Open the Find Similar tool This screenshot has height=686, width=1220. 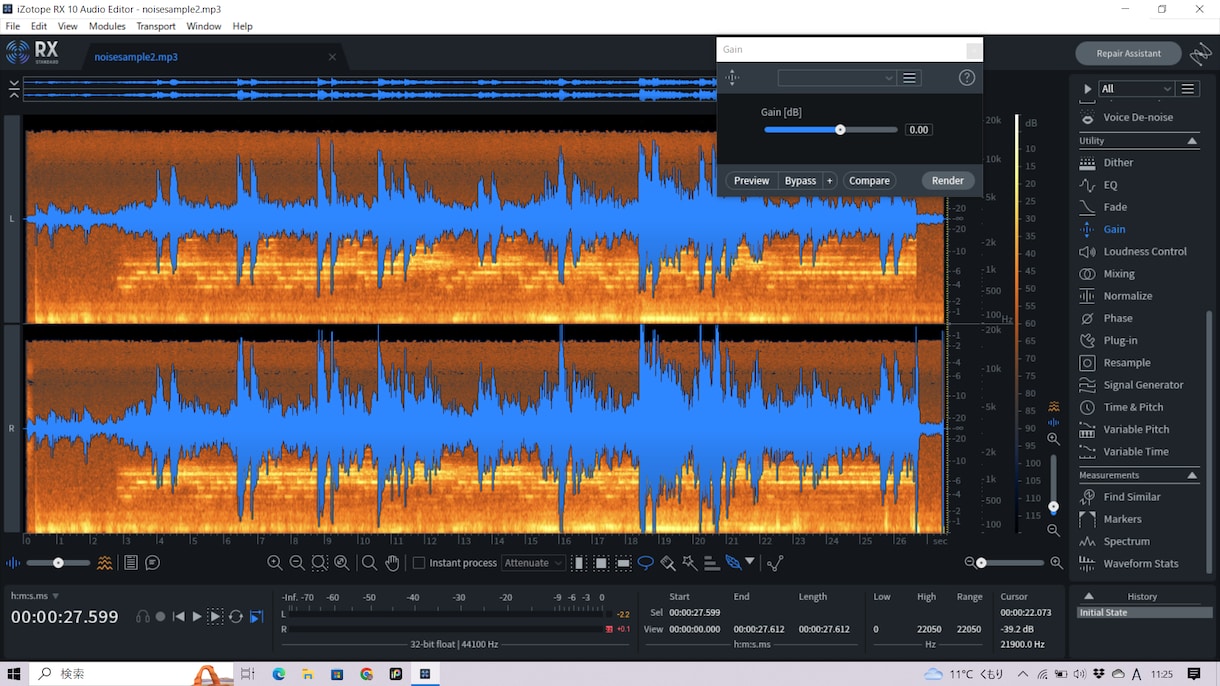1132,497
